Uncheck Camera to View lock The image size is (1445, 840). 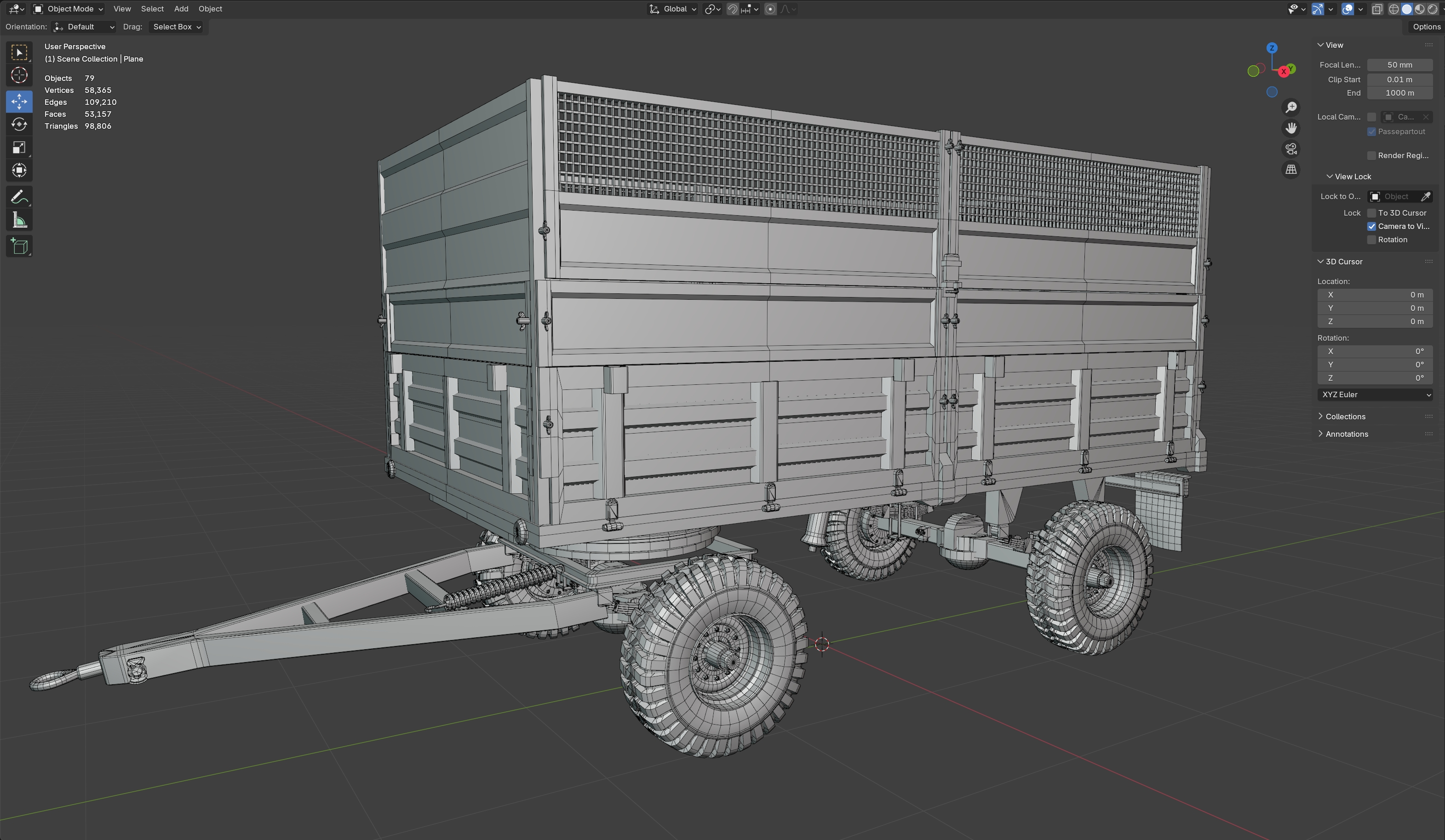point(1371,227)
